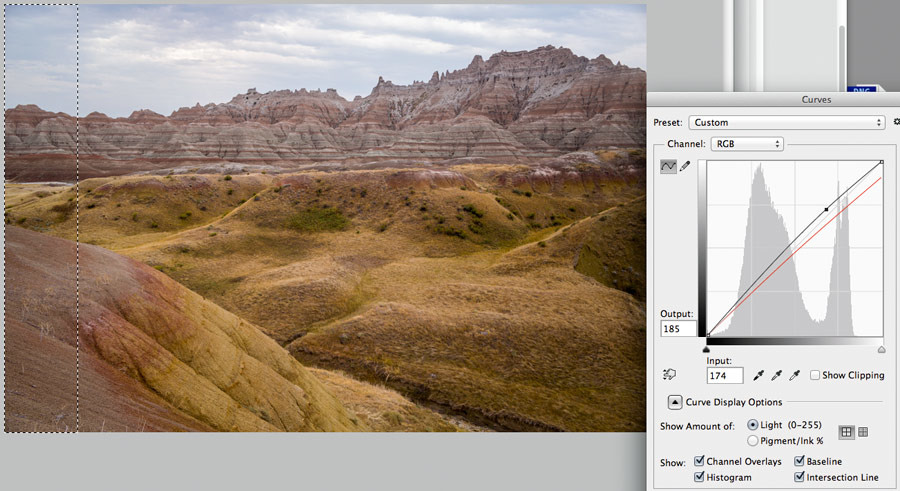Image resolution: width=900 pixels, height=491 pixels.
Task: Pick the gray point eyedropper
Action: (776, 376)
